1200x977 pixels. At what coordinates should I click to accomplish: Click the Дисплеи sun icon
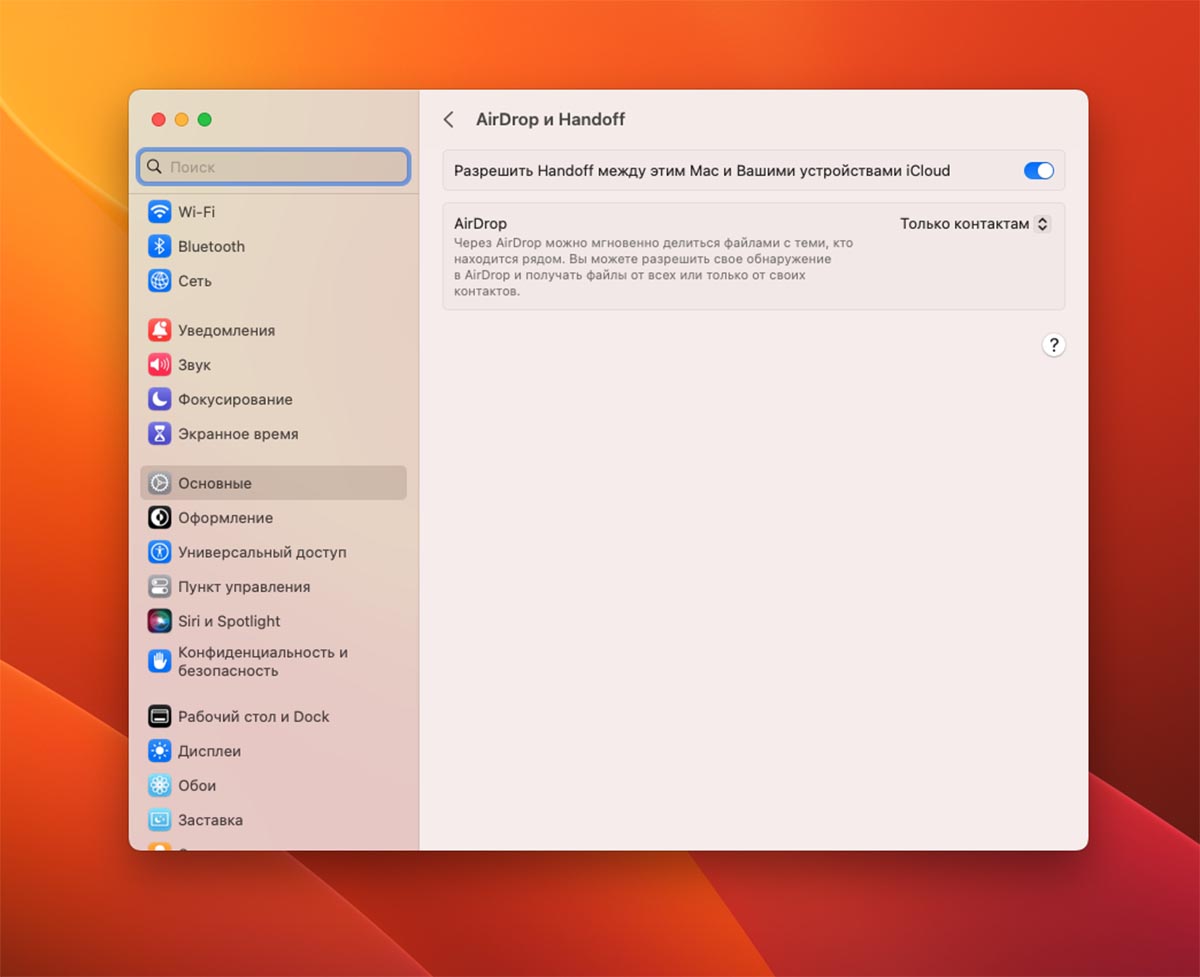tap(160, 751)
